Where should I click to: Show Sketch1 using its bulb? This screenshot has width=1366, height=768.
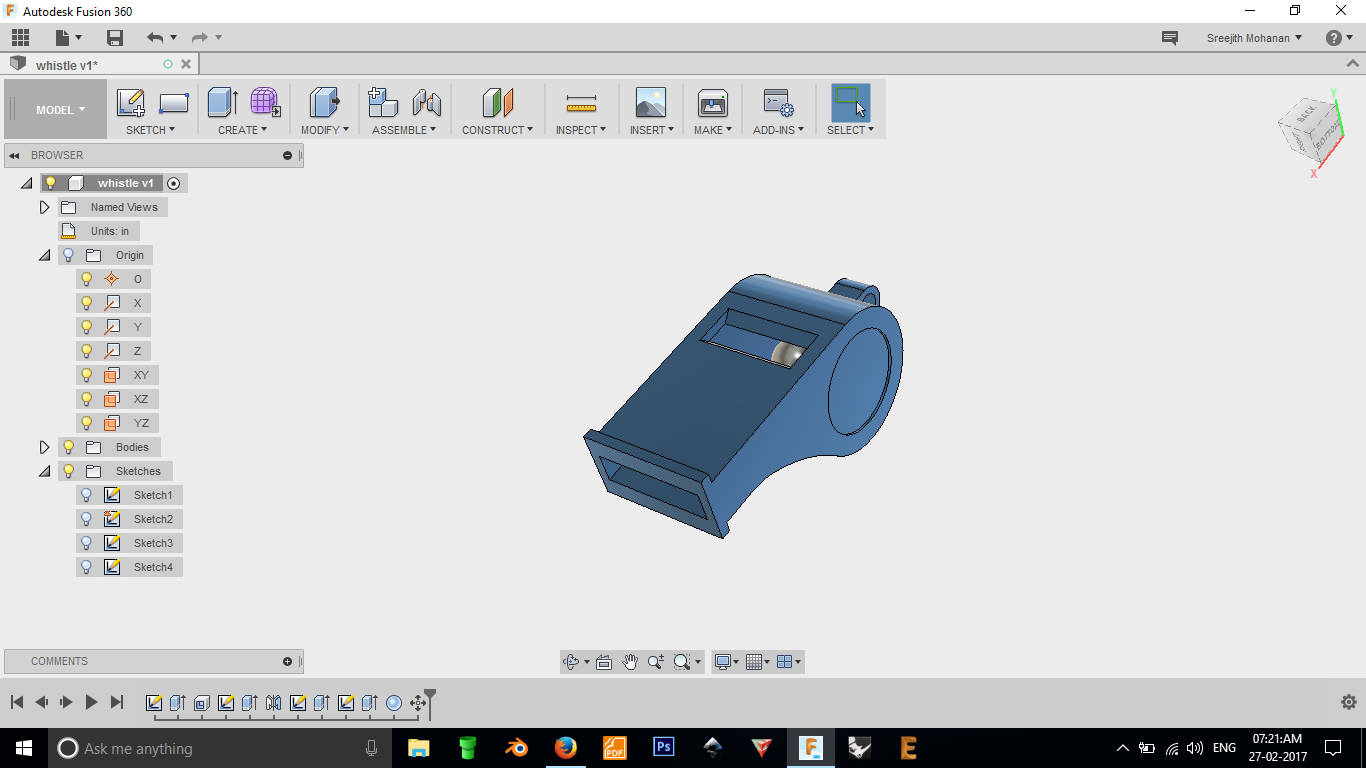(86, 495)
